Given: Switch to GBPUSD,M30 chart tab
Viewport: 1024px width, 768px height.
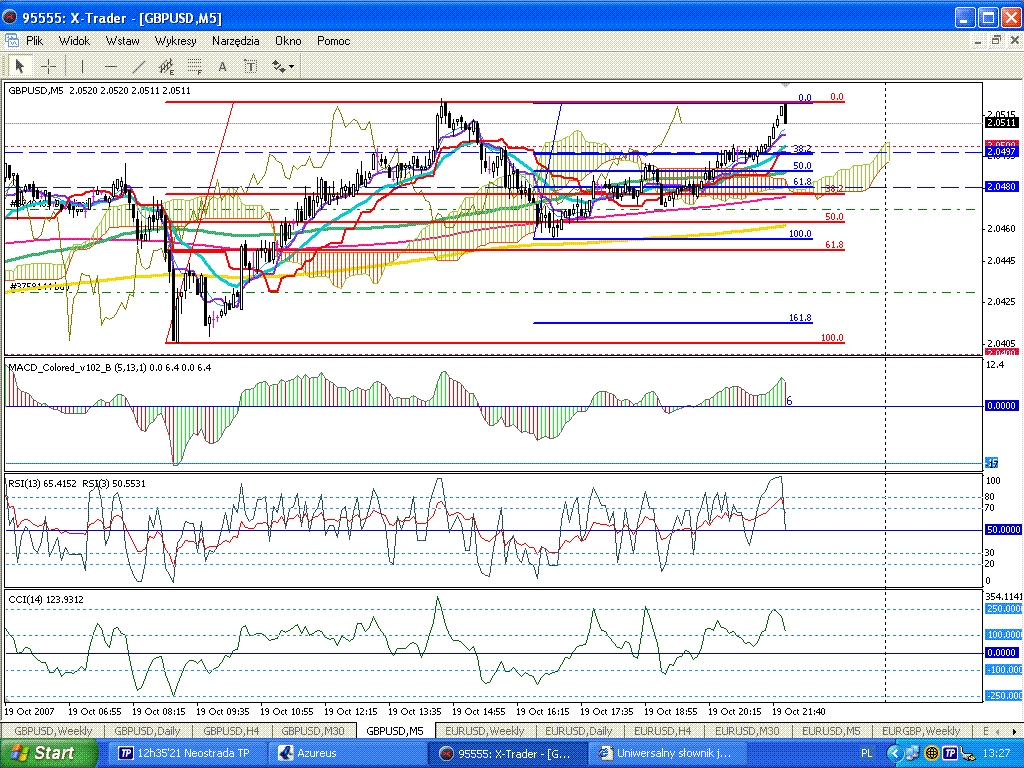Looking at the screenshot, I should pyautogui.click(x=313, y=731).
